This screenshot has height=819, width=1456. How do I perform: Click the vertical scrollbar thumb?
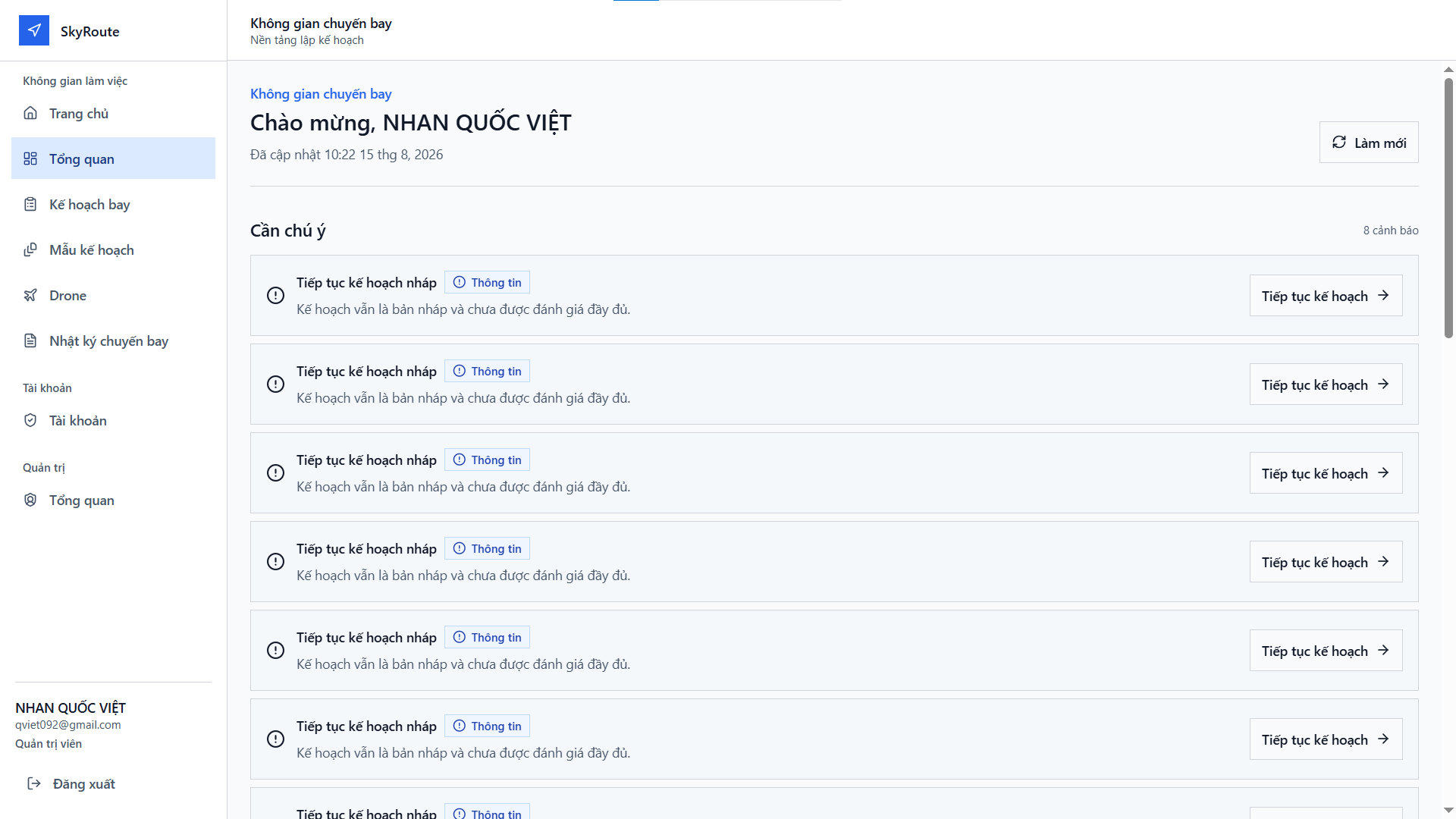[x=1448, y=208]
